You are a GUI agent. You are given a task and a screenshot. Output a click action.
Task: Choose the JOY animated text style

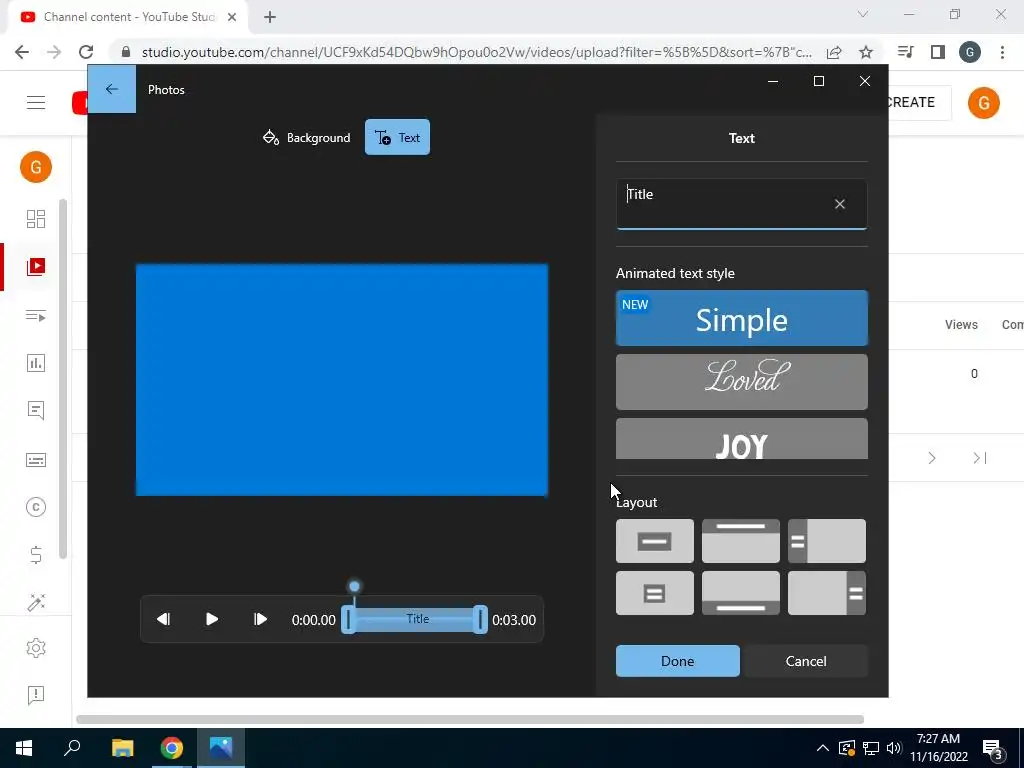coord(741,439)
